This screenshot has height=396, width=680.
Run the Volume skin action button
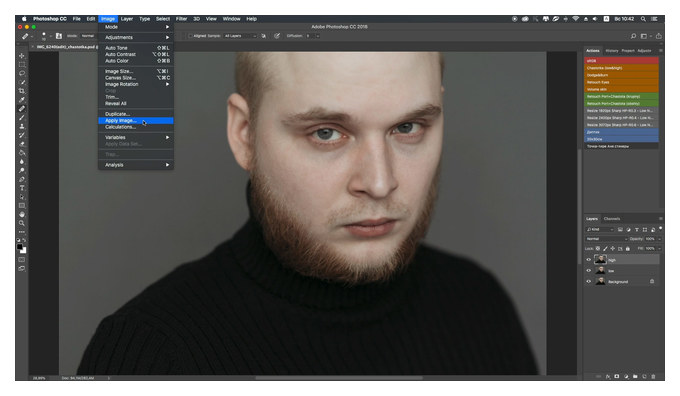coord(621,89)
